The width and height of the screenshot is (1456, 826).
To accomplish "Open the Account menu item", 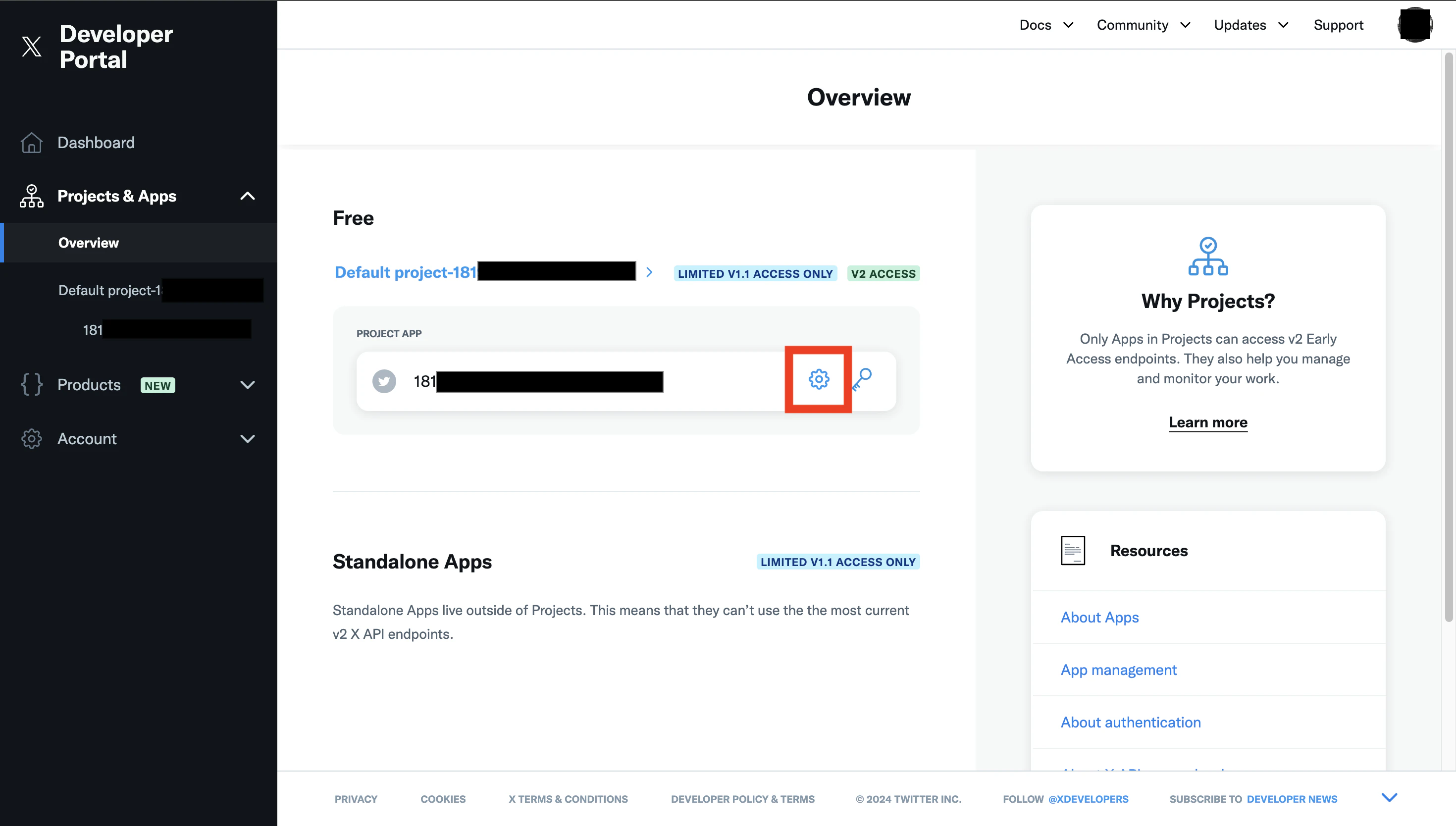I will pos(87,439).
